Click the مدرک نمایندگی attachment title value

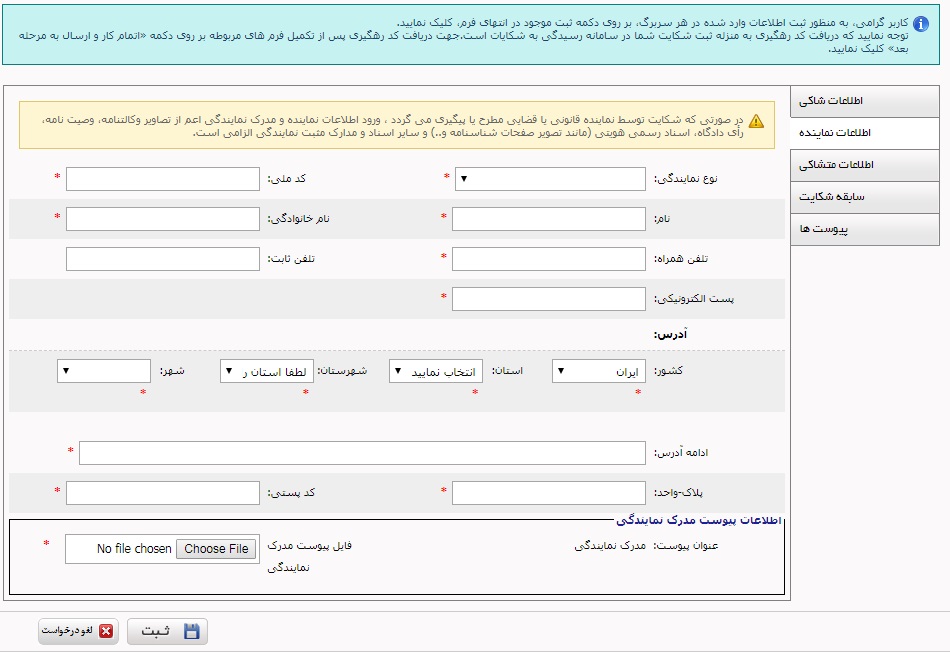pyautogui.click(x=610, y=546)
